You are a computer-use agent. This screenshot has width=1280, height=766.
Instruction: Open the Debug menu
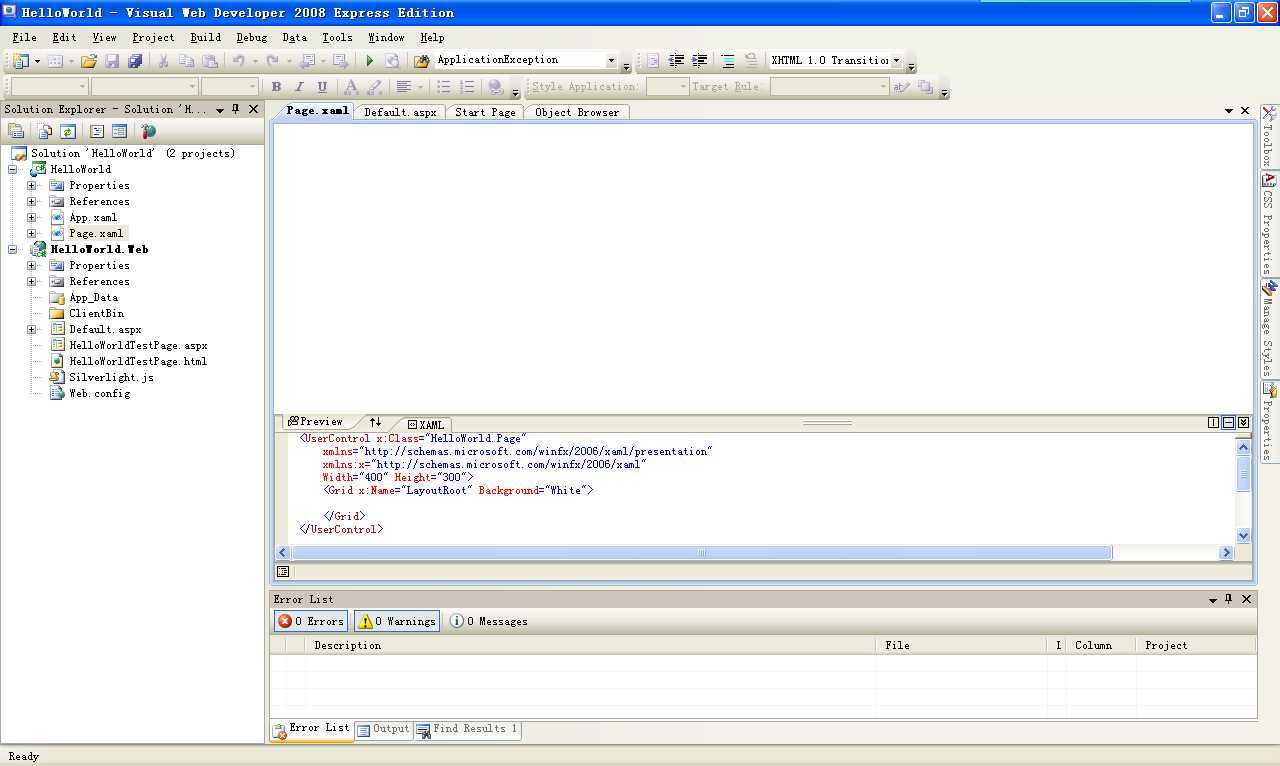(251, 37)
